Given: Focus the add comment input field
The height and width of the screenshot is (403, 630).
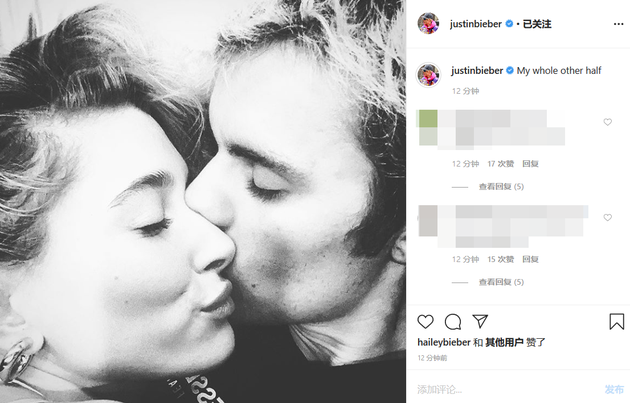Looking at the screenshot, I should 506,389.
